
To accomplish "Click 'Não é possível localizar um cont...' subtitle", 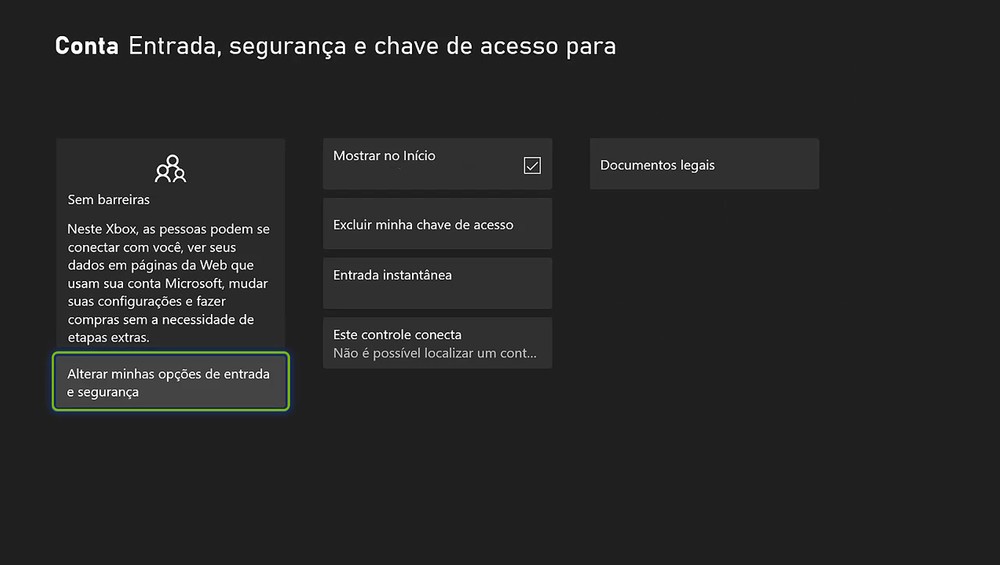I will coord(435,353).
